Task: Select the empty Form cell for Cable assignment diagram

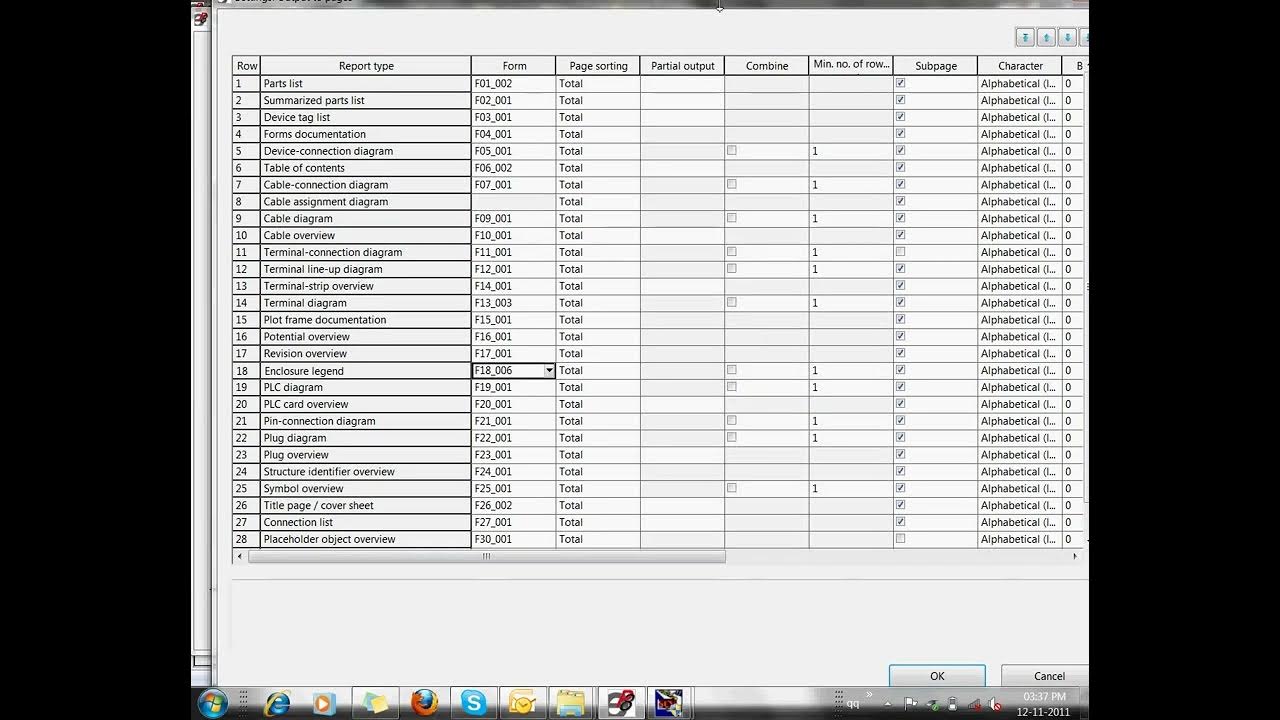Action: click(x=514, y=201)
